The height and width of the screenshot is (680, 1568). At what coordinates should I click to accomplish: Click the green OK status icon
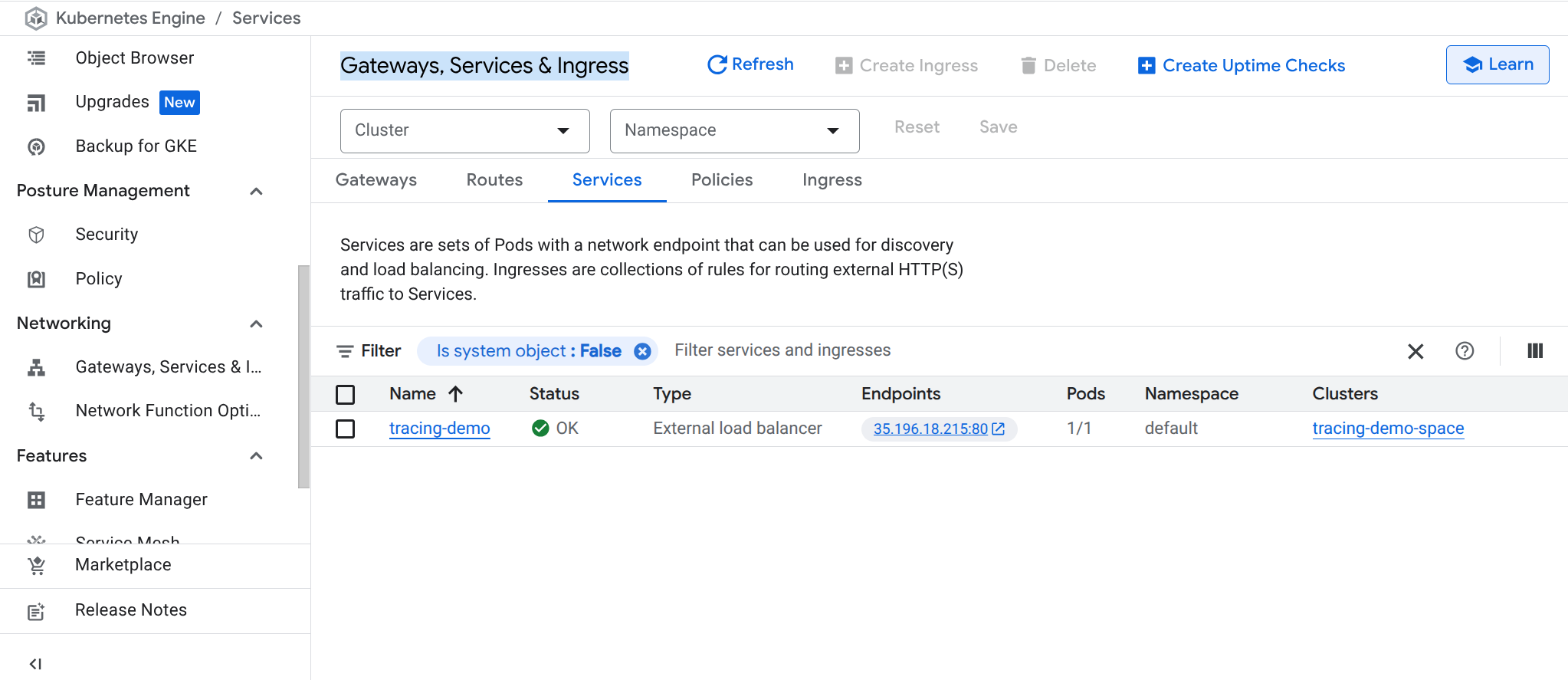coord(540,429)
